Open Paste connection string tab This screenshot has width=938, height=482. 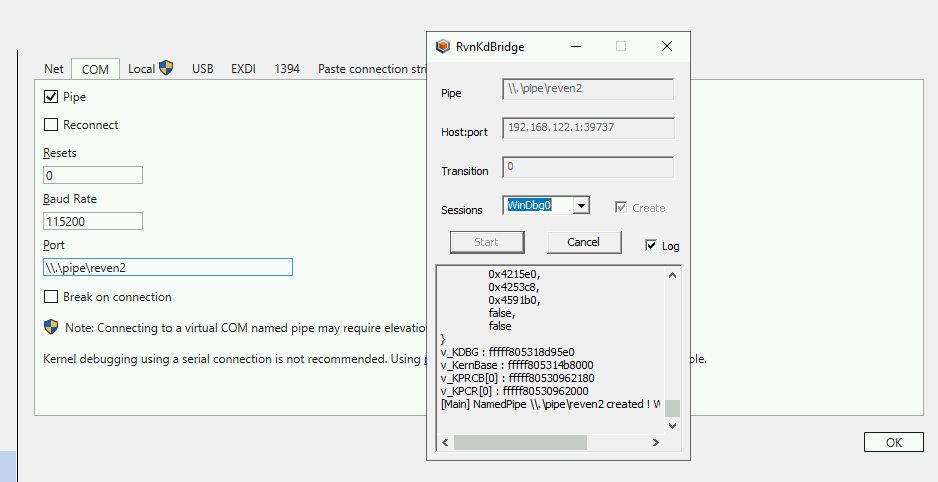[371, 69]
